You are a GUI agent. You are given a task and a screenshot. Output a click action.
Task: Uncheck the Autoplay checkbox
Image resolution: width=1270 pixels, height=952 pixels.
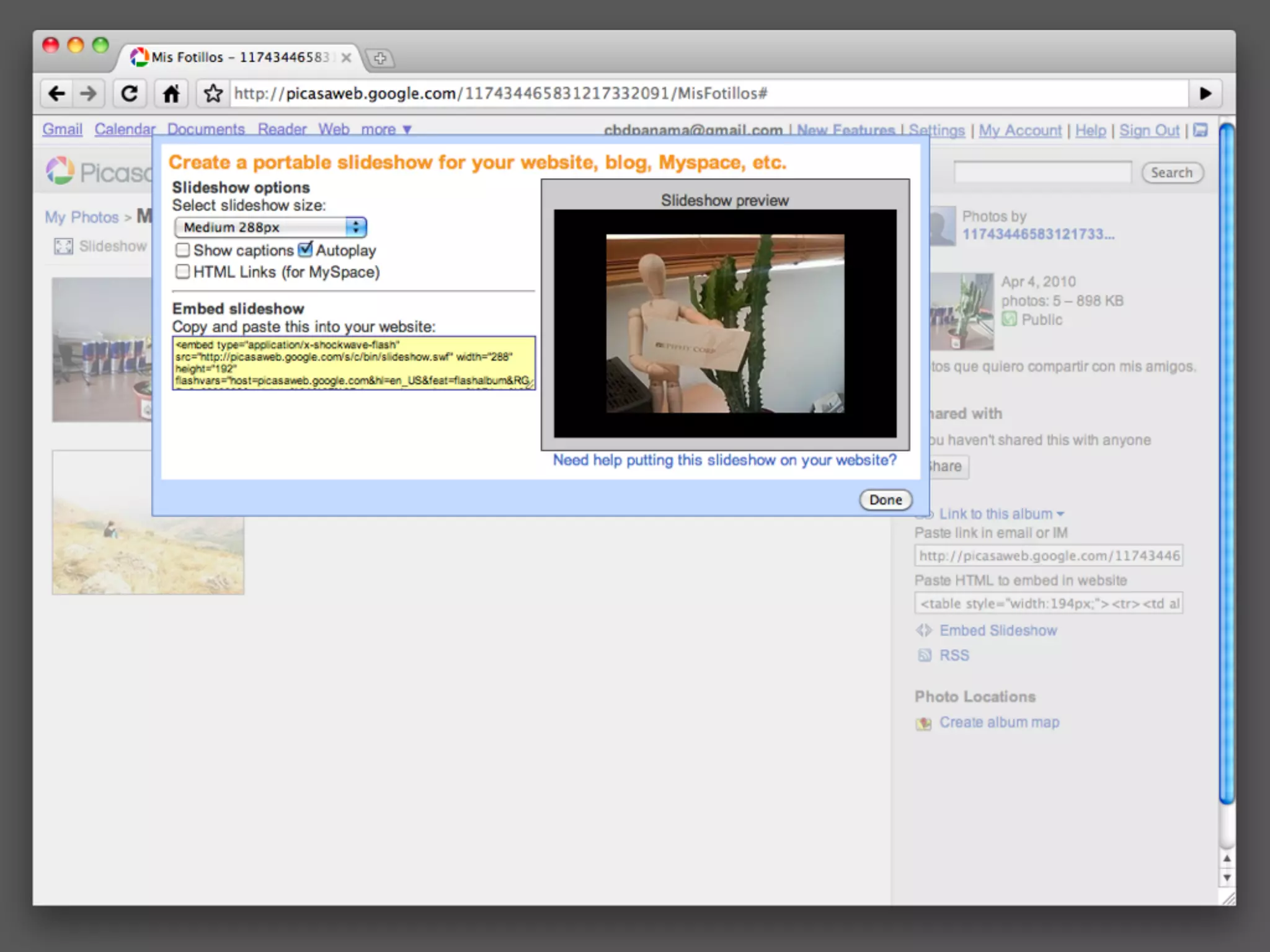tap(305, 250)
